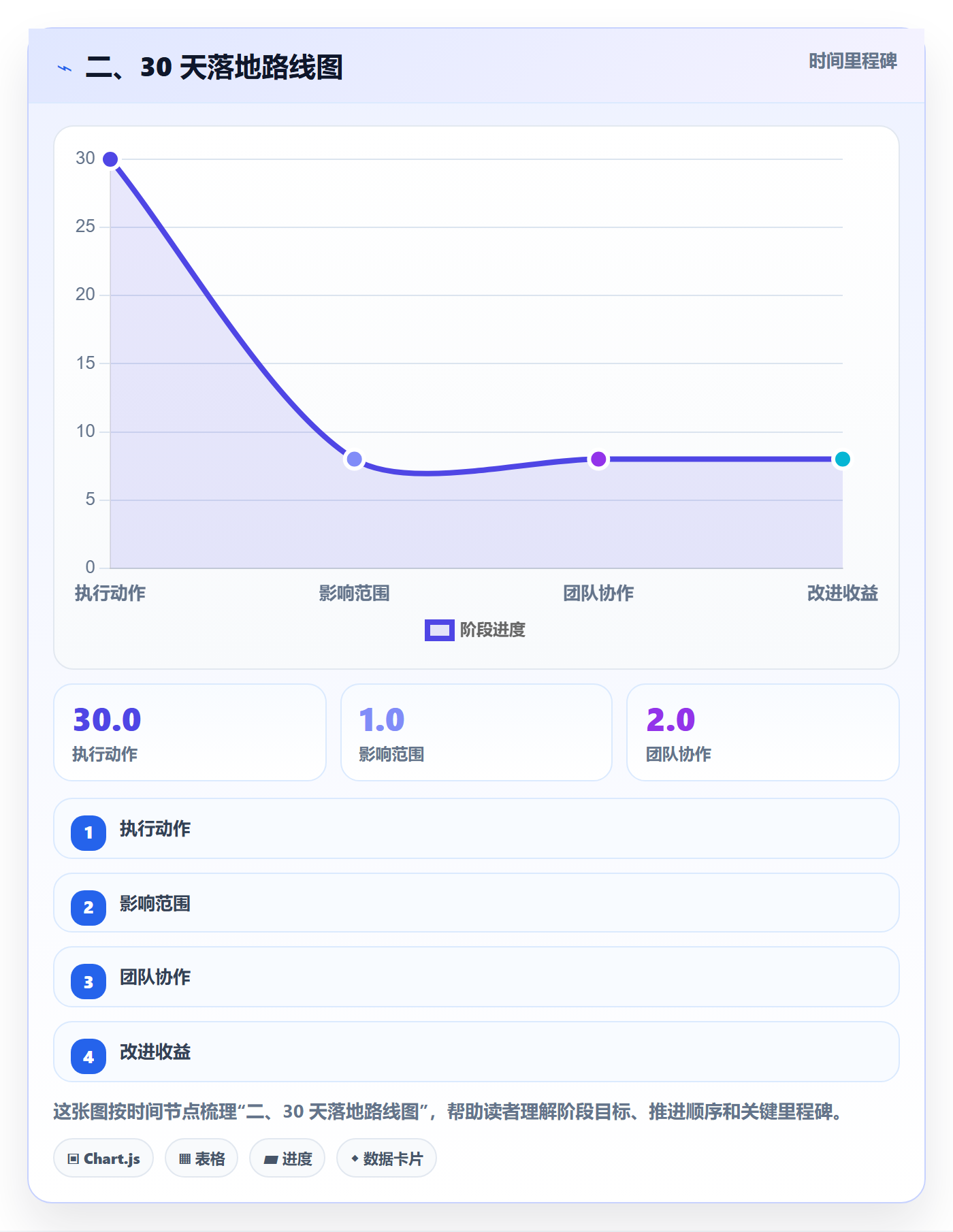
Task: Click the 1.0 影响范围 data card
Action: pos(476,732)
